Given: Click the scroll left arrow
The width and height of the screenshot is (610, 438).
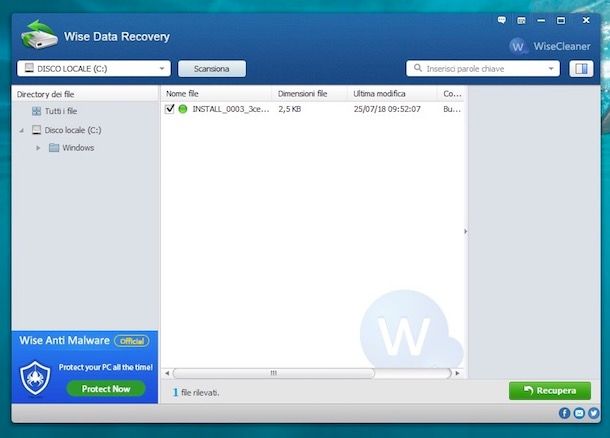Looking at the screenshot, I should pyautogui.click(x=167, y=373).
